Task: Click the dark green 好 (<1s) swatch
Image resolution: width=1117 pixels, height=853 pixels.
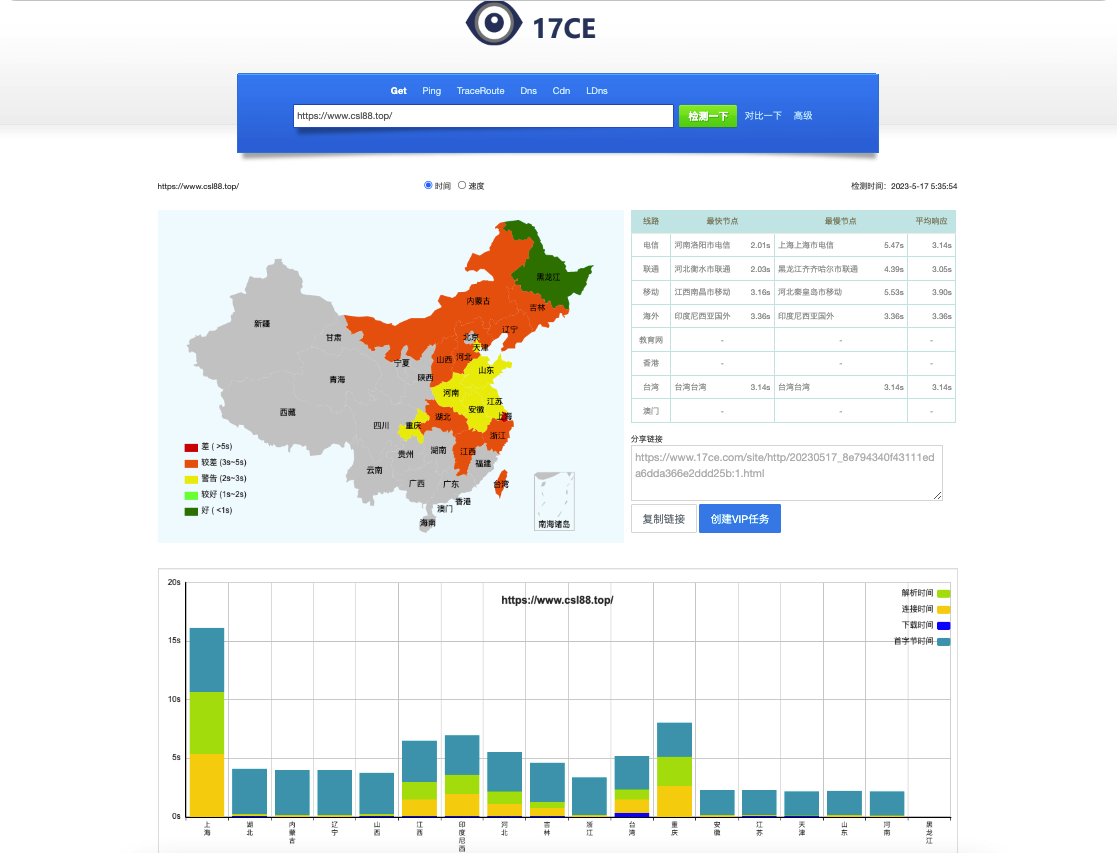Action: (x=191, y=512)
